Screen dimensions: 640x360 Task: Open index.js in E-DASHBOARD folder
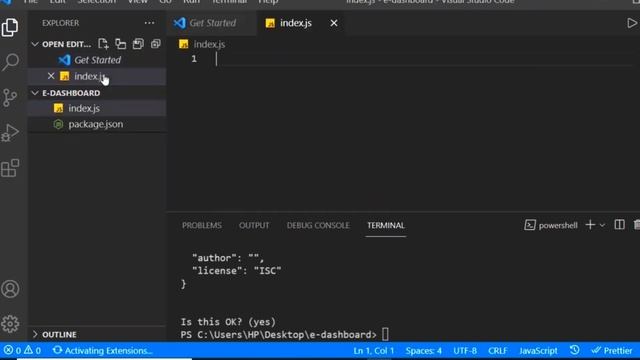(97, 108)
